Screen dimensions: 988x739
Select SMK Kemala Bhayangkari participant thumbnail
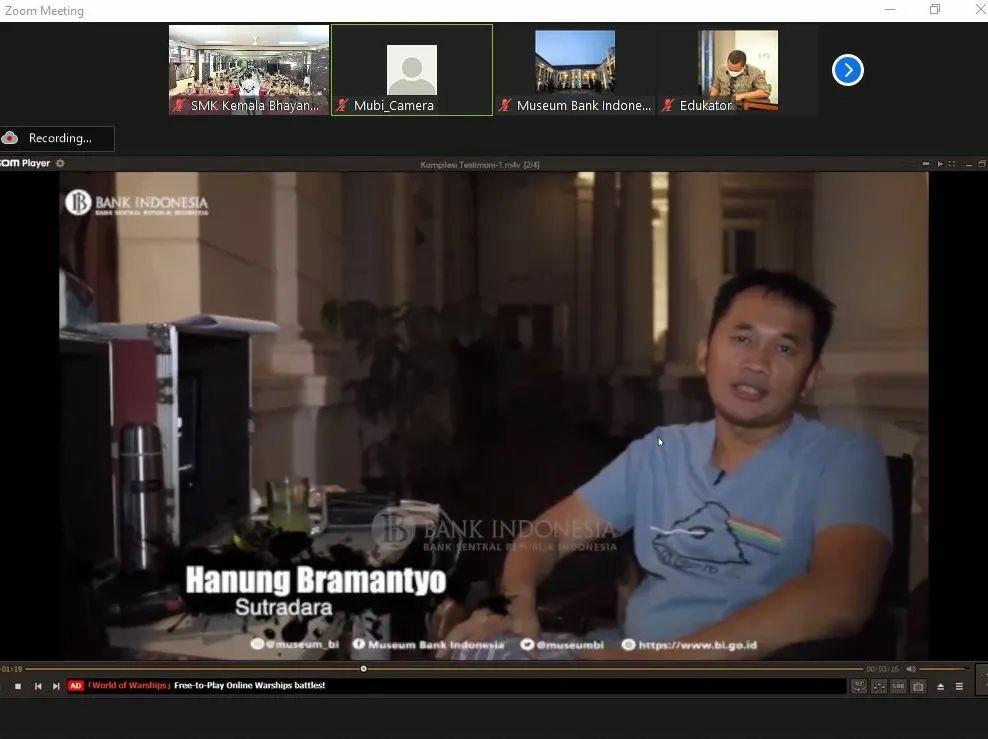(x=249, y=69)
